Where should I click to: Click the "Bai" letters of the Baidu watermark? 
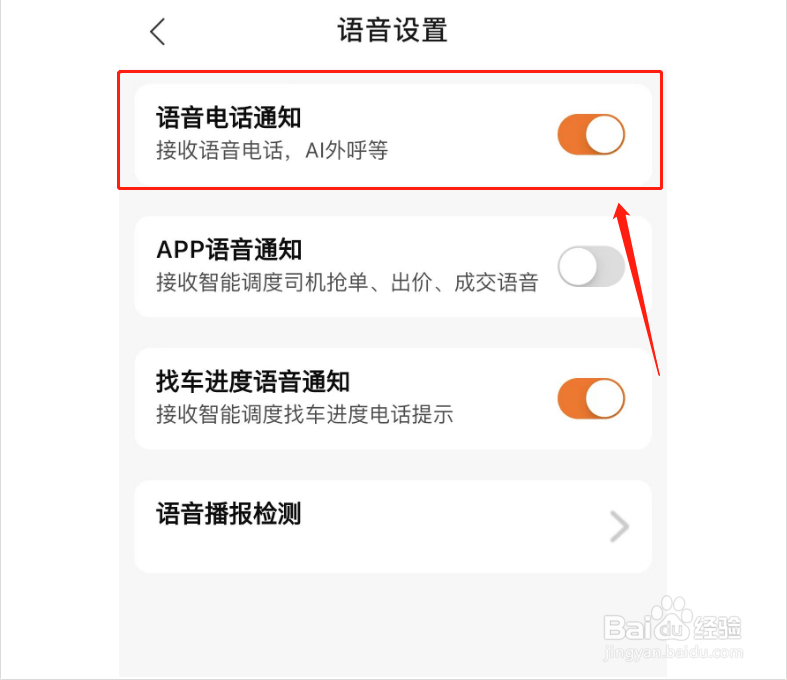tap(629, 627)
